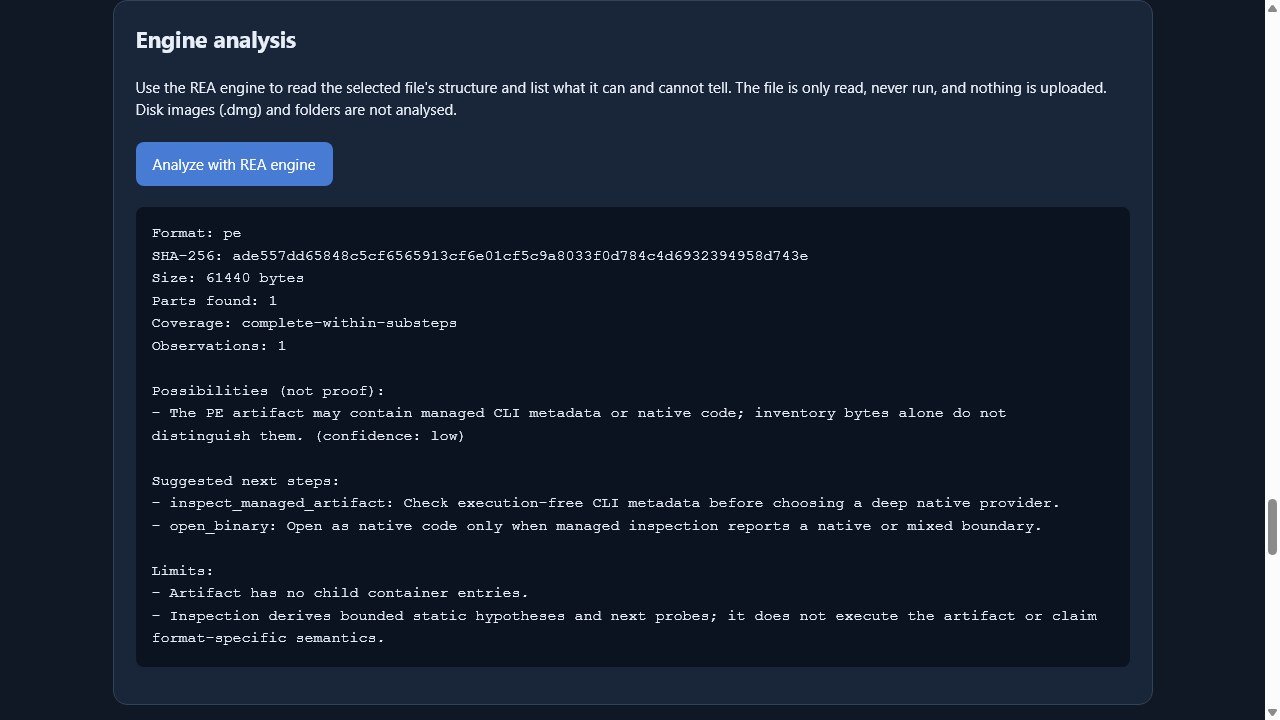Screen dimensions: 1280x720
Task: Click the Analyze with REA engine button
Action: tap(234, 164)
